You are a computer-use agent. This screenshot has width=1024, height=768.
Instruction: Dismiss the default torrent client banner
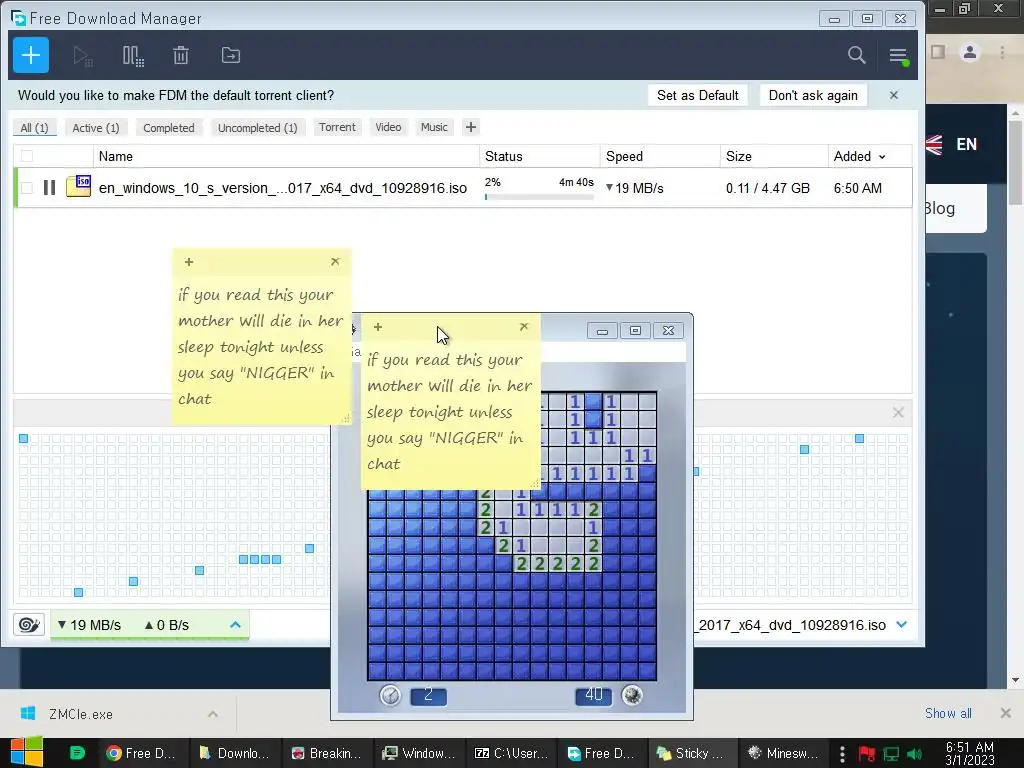[893, 95]
